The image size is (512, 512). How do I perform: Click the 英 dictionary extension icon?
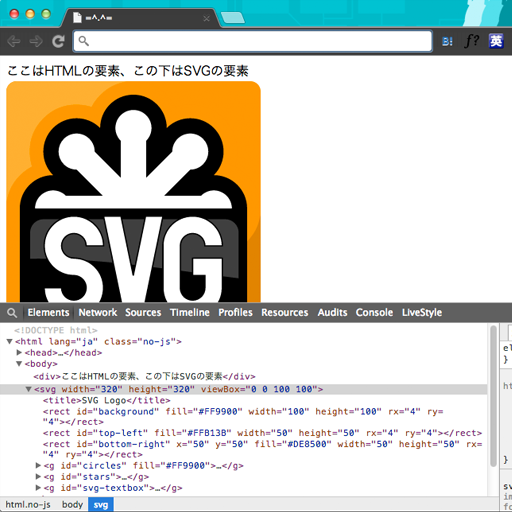[496, 41]
